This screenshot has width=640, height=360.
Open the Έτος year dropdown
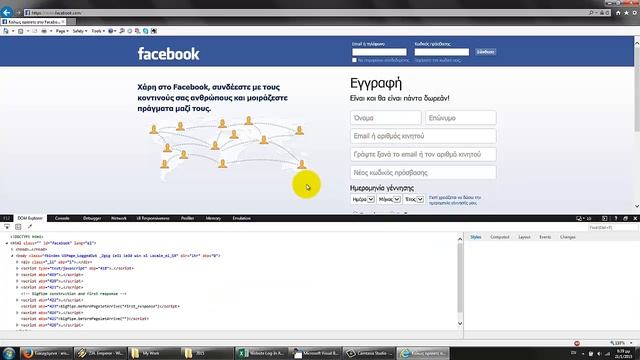pos(414,199)
